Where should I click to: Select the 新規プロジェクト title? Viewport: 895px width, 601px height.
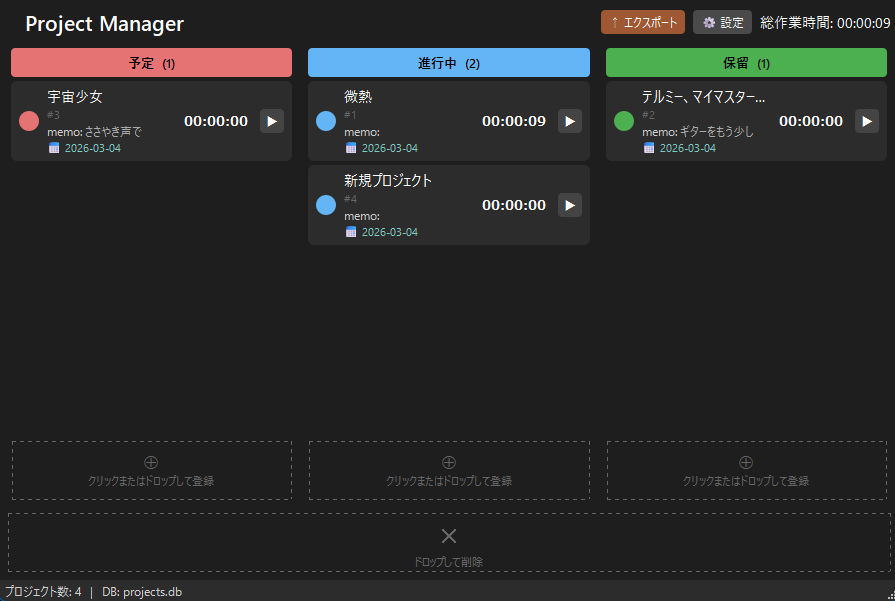point(388,180)
